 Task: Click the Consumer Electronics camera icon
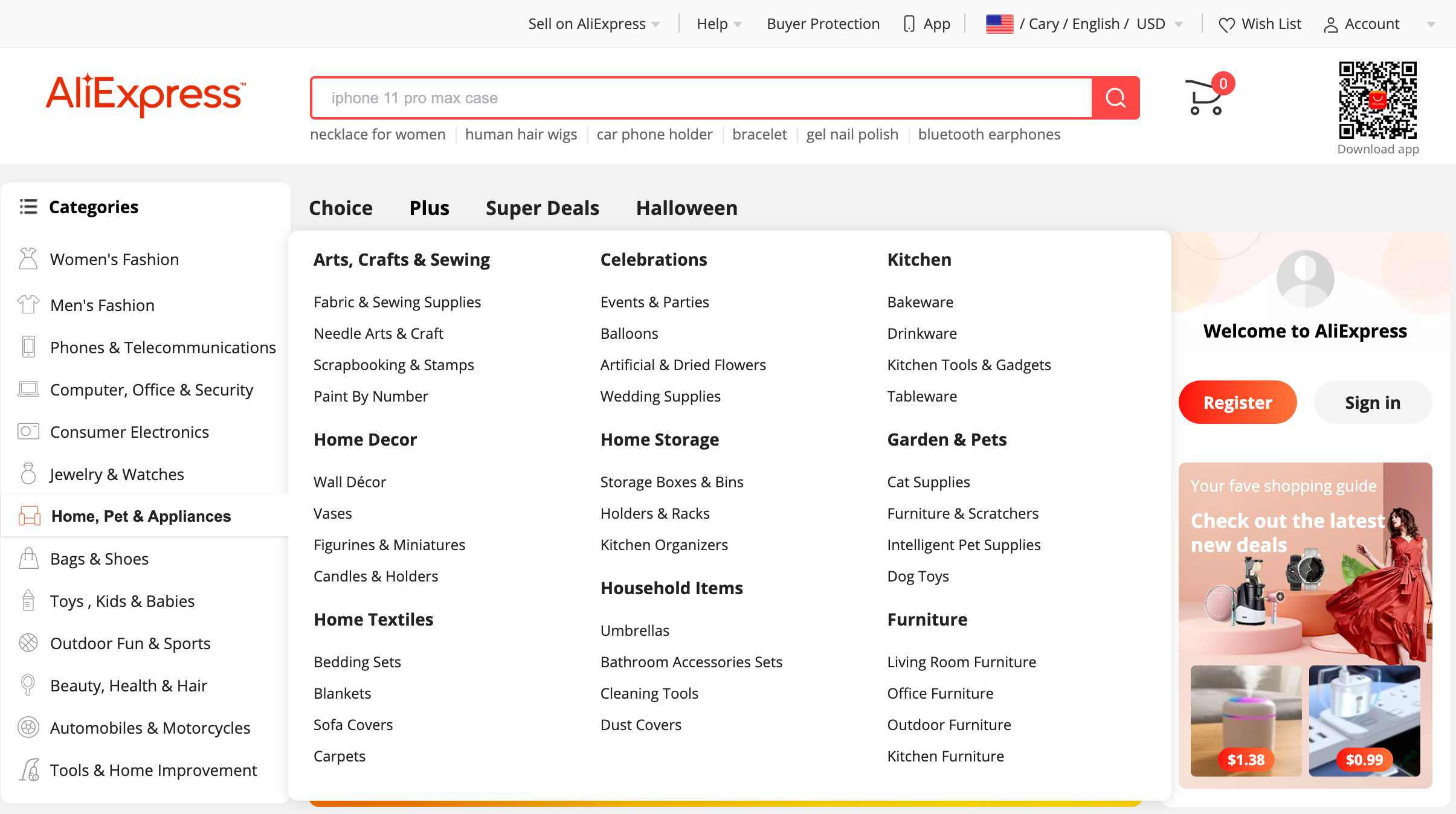pyautogui.click(x=28, y=431)
